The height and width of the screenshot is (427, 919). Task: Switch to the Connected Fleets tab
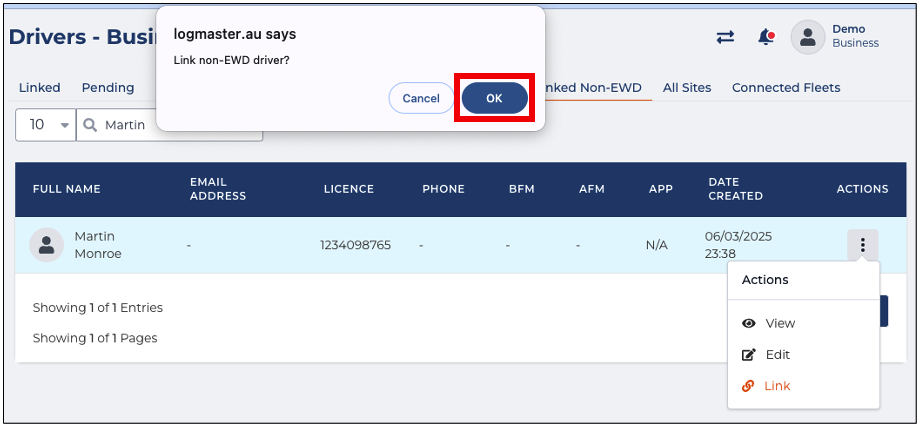pyautogui.click(x=786, y=88)
